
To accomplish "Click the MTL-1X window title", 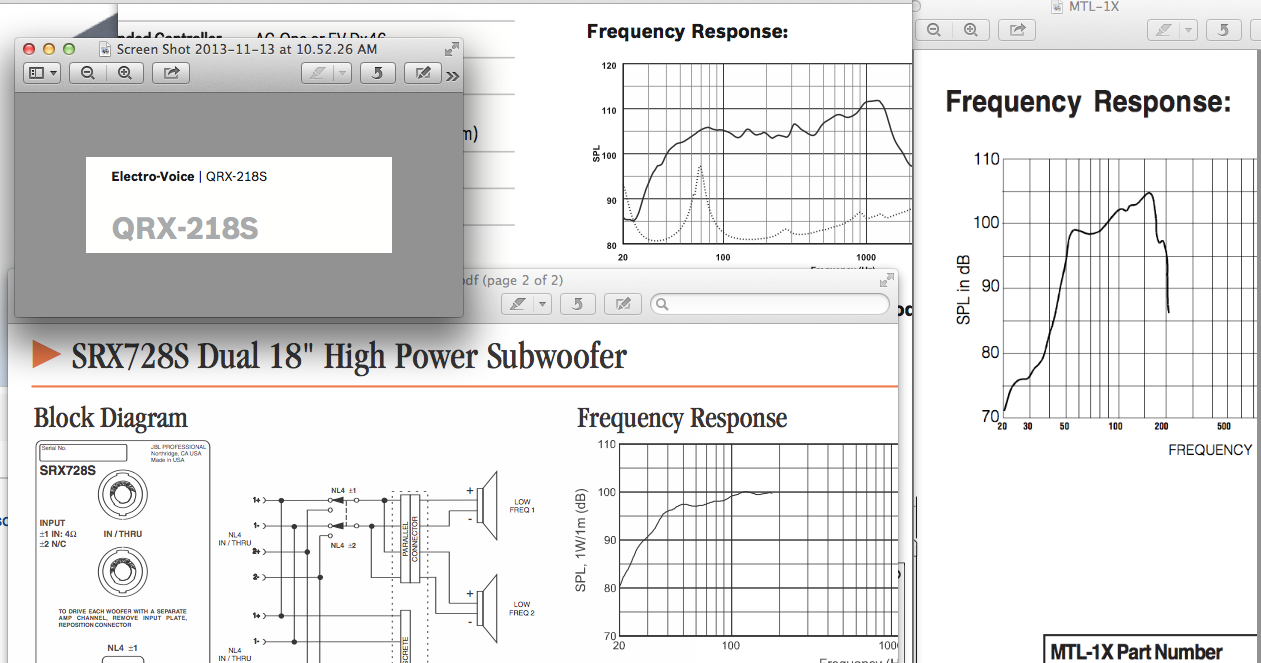I will click(1094, 6).
